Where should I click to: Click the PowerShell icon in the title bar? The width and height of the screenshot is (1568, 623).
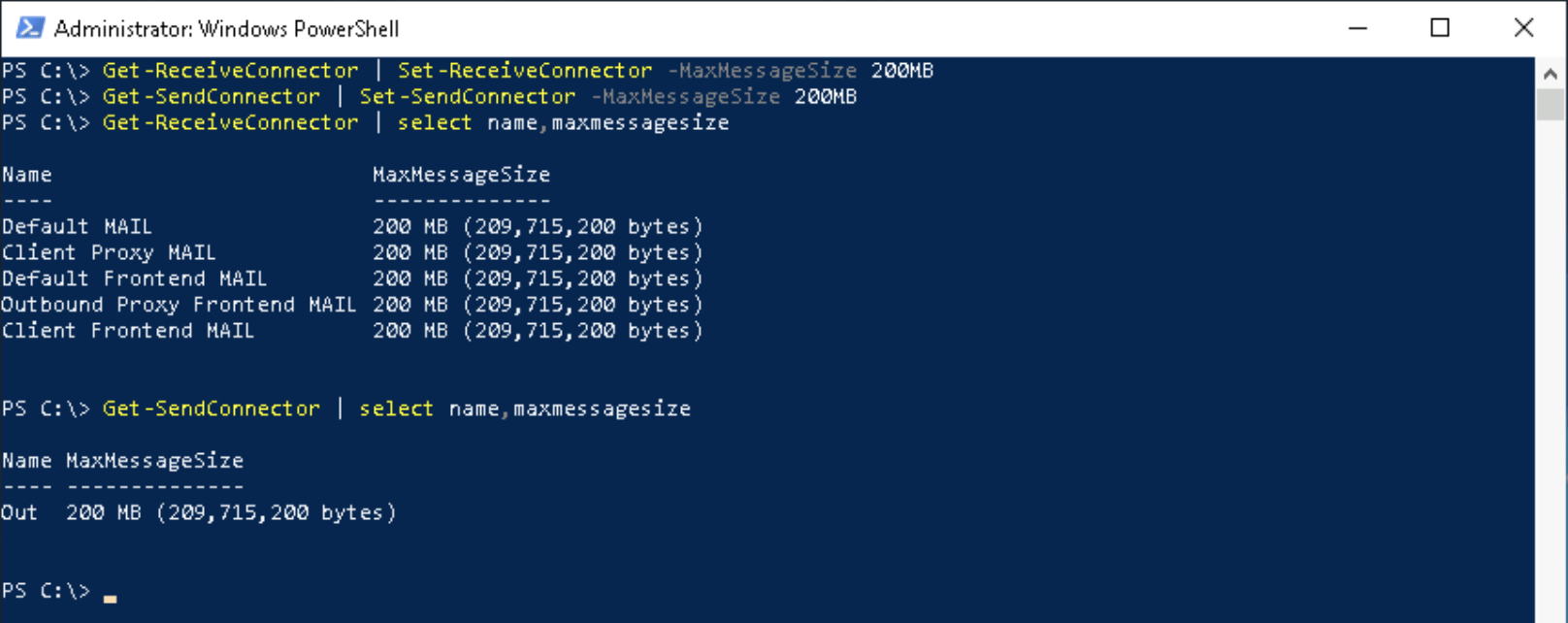(29, 28)
